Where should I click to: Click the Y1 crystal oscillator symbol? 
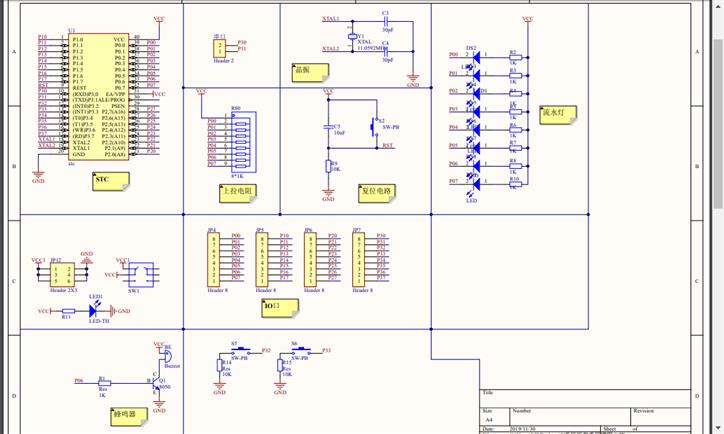click(352, 37)
